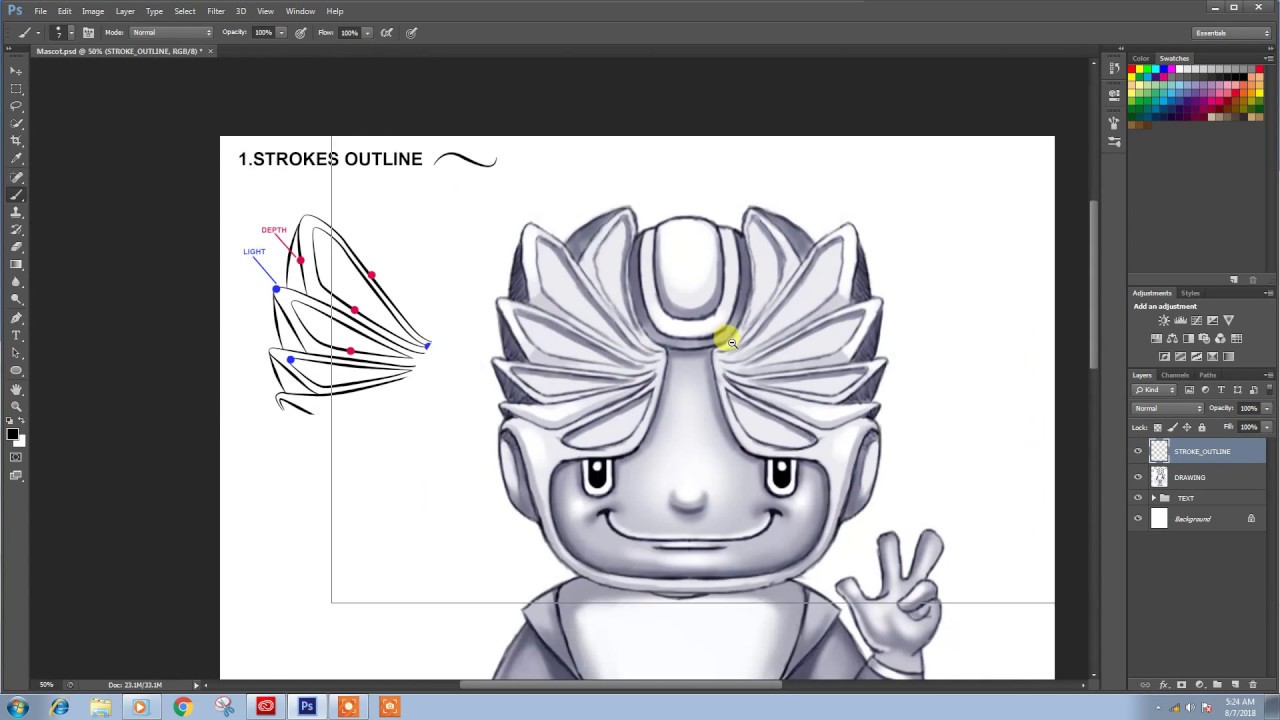
Task: Switch to the Paths tab
Action: pyautogui.click(x=1208, y=375)
